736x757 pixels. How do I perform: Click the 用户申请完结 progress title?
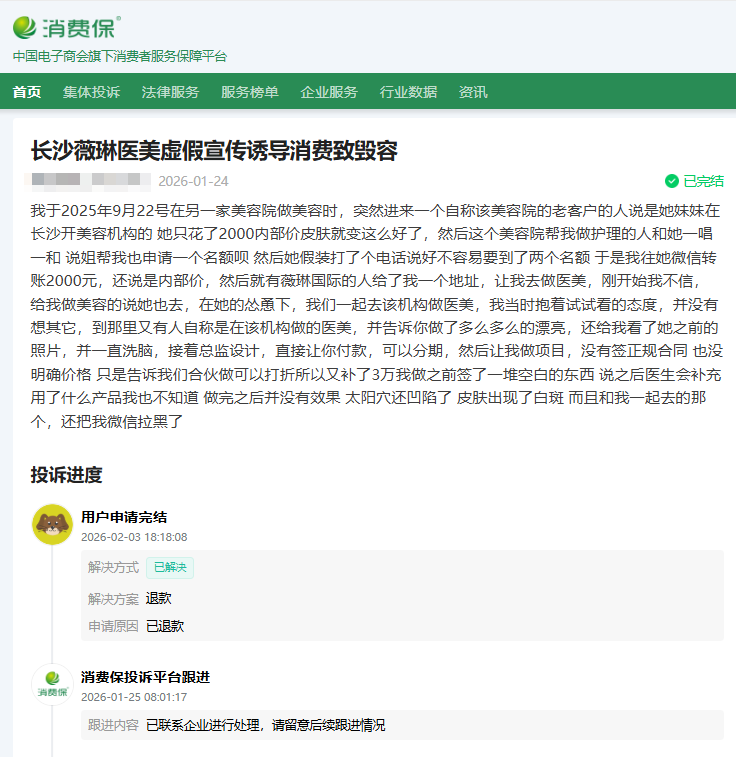pos(124,517)
